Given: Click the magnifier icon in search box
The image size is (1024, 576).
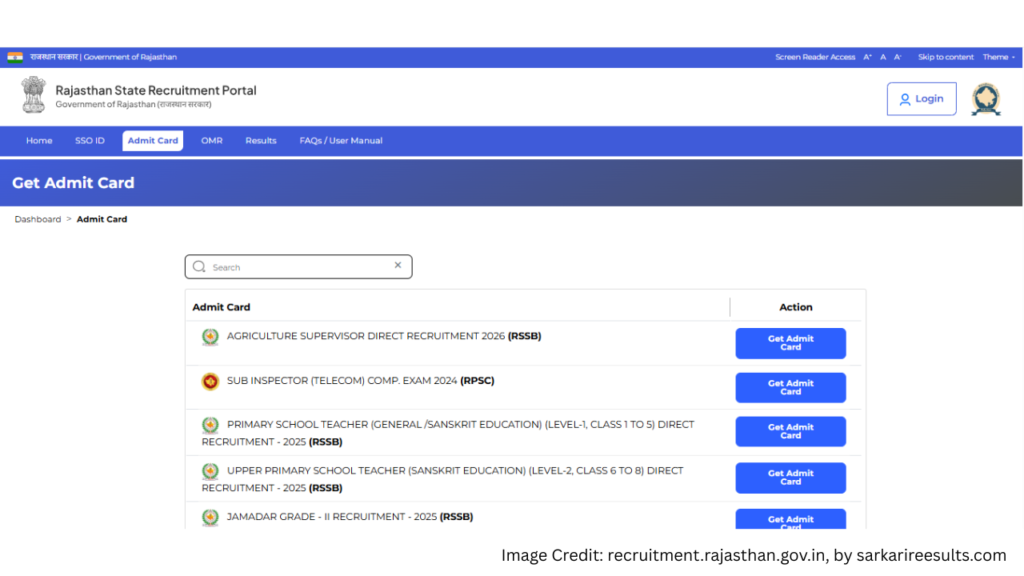Looking at the screenshot, I should tap(199, 267).
